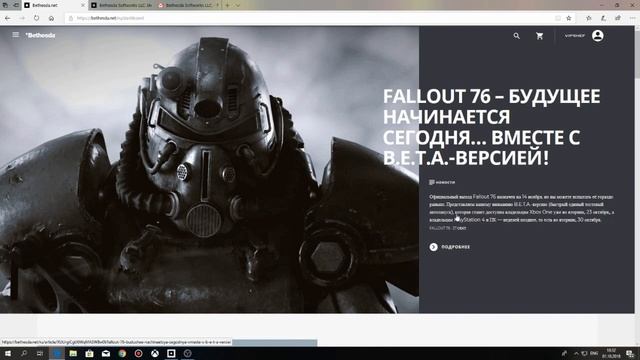This screenshot has width=640, height=360.
Task: Open a new tab with the plus button
Action: coord(227,5)
